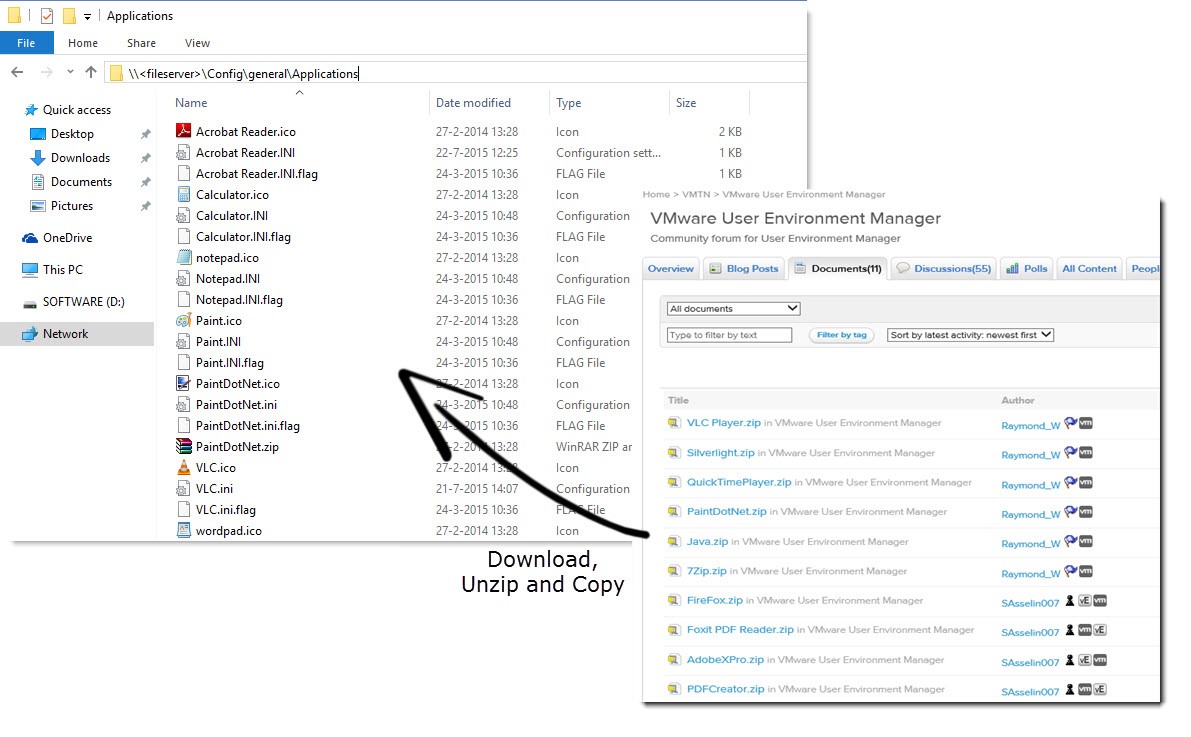Image resolution: width=1191 pixels, height=737 pixels.
Task: Open the File menu in Explorer
Action: point(27,43)
